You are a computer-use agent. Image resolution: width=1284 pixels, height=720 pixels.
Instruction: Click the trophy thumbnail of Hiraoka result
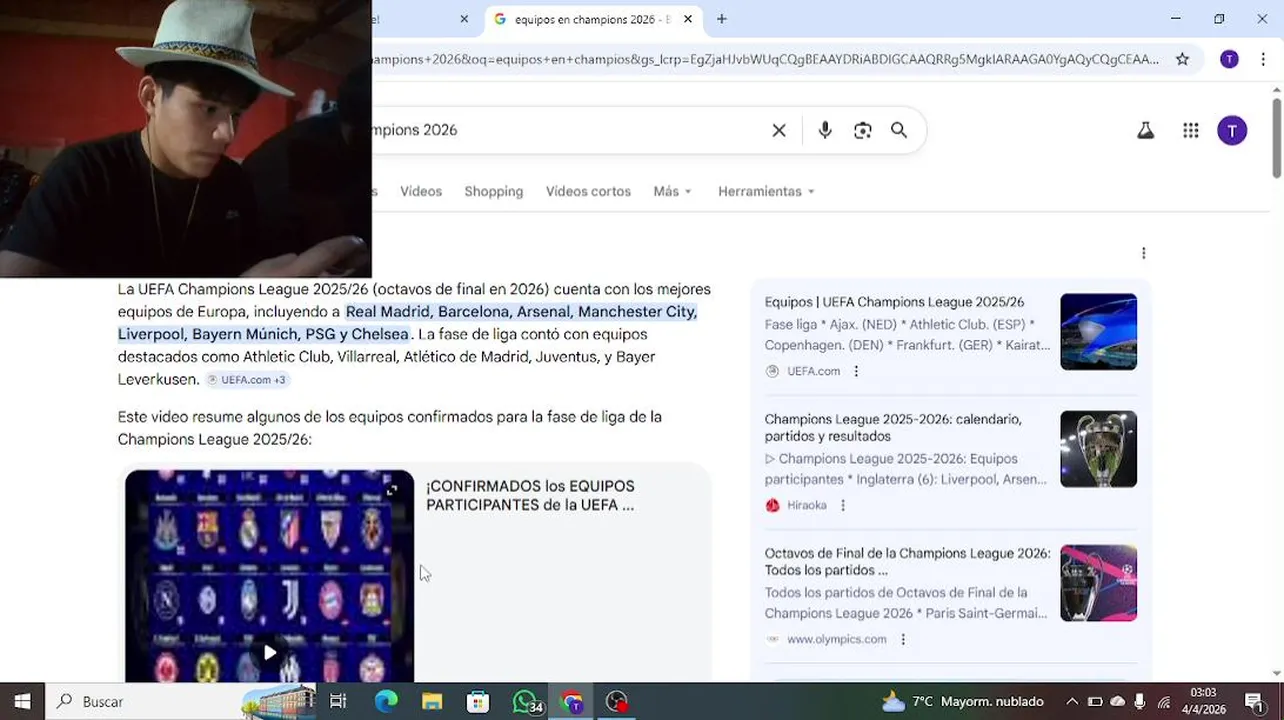point(1098,449)
